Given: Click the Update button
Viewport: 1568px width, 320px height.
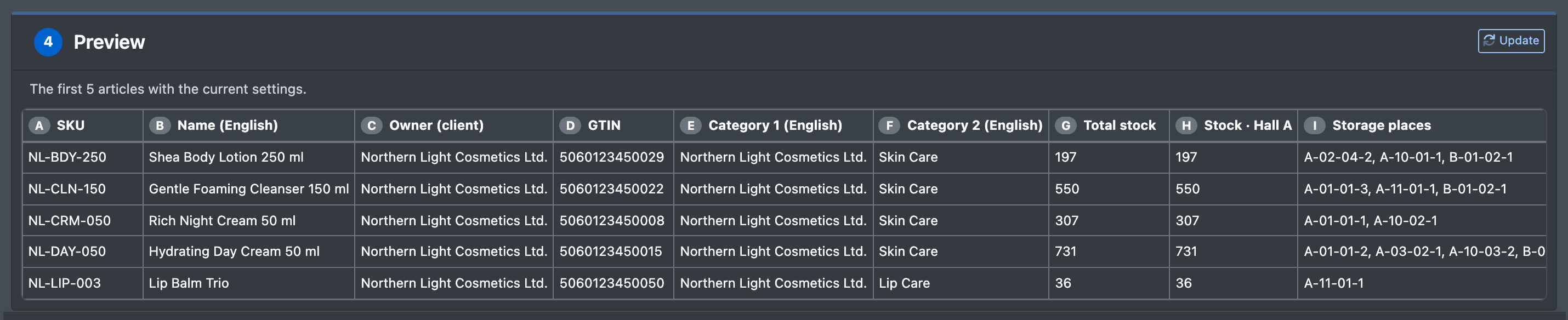Looking at the screenshot, I should [x=1511, y=41].
